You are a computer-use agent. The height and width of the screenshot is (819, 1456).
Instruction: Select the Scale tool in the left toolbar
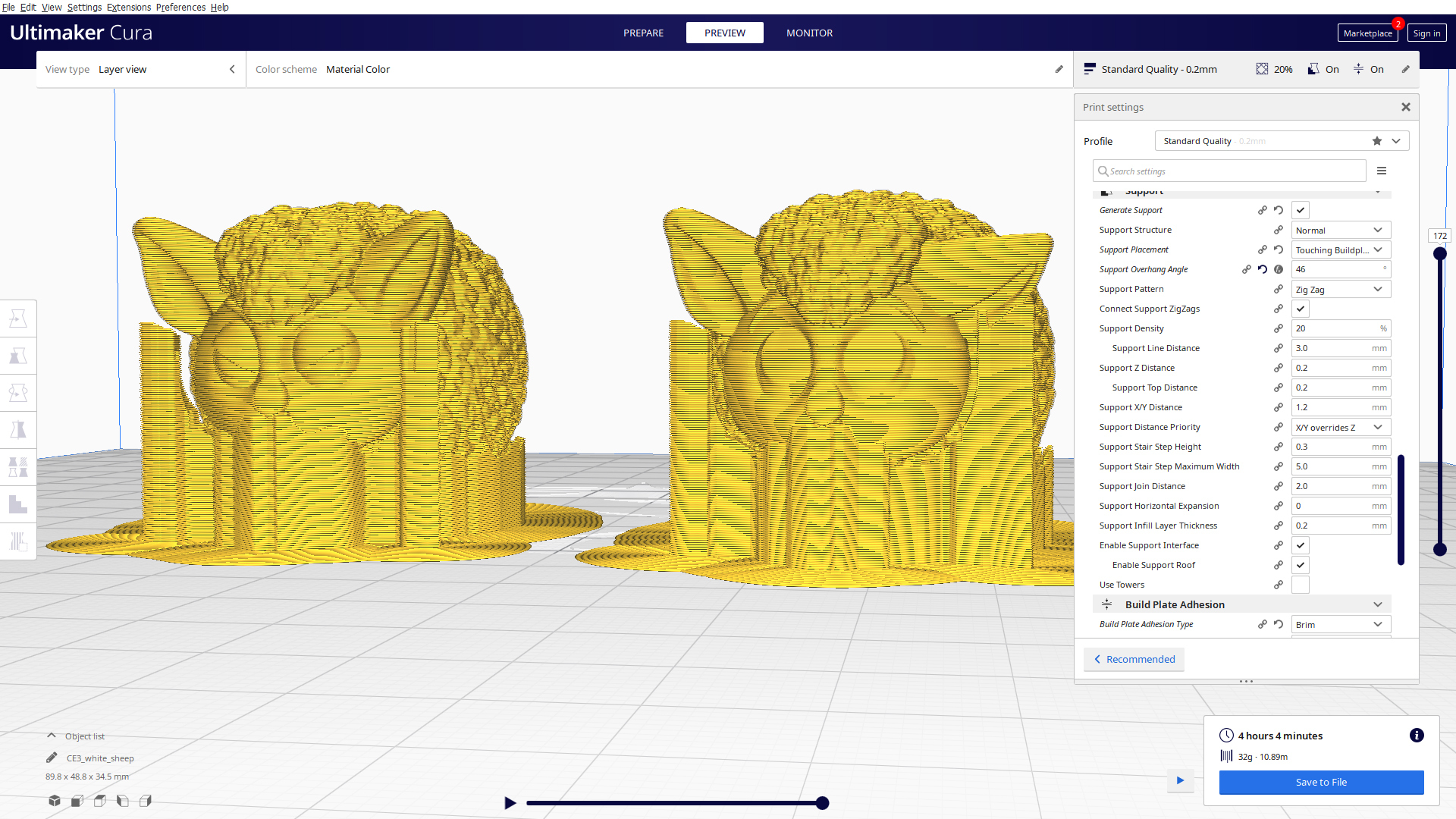(18, 355)
